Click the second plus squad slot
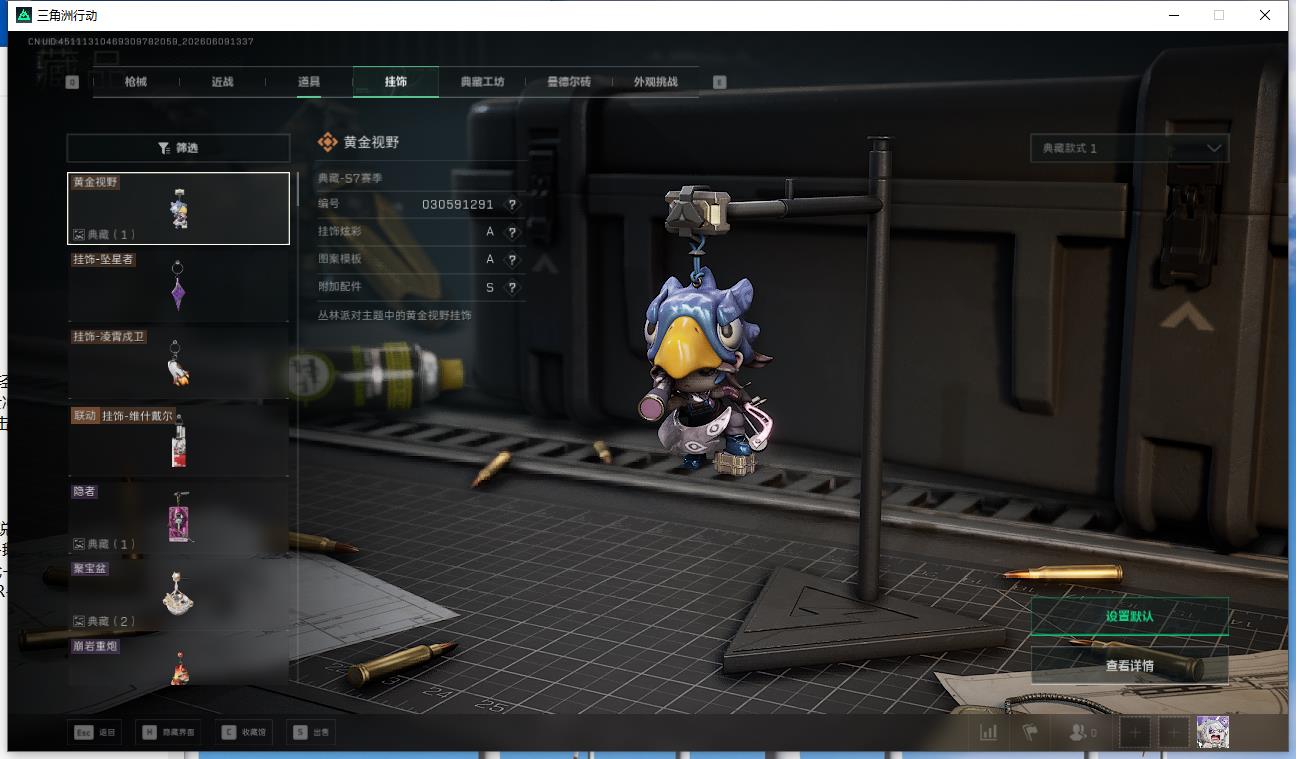This screenshot has height=759, width=1296. pos(1173,733)
